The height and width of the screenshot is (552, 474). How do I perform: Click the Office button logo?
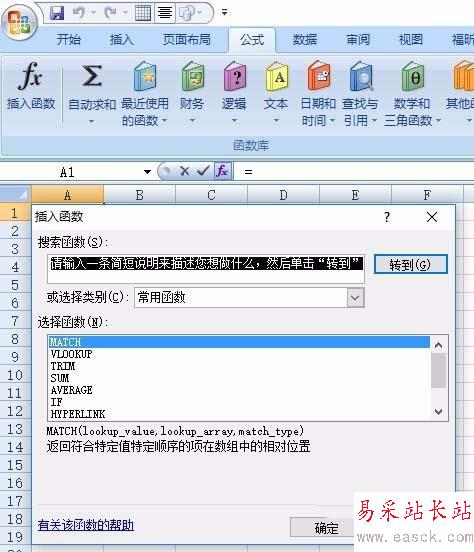19,22
